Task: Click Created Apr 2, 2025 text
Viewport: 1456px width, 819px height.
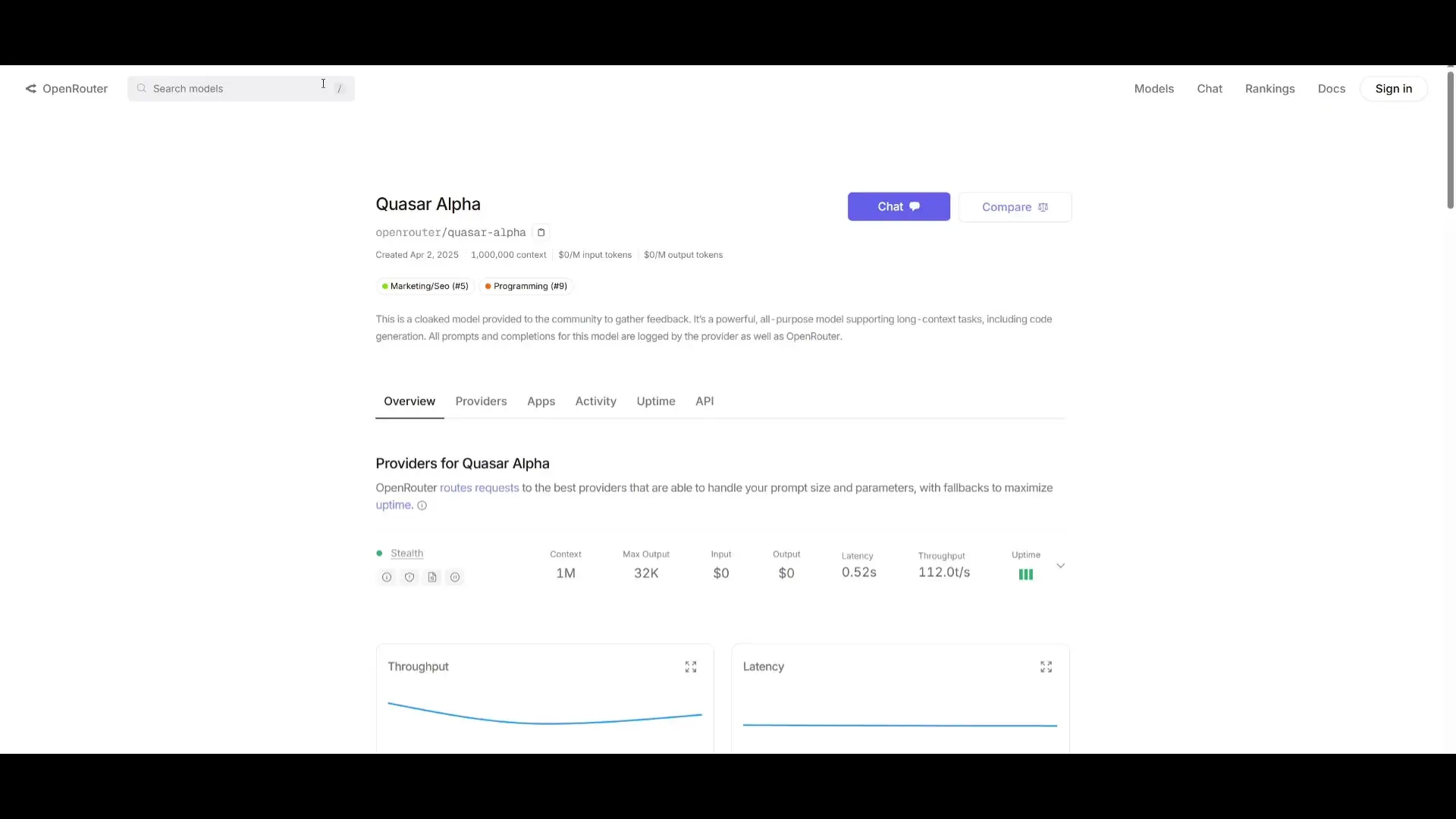Action: 417,256
